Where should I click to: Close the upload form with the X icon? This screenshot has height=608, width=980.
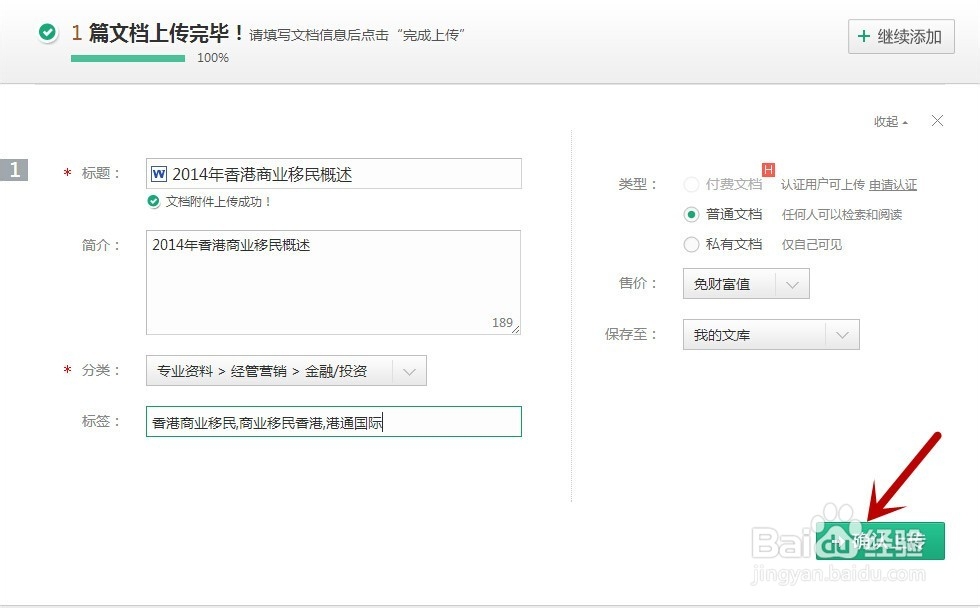click(937, 121)
